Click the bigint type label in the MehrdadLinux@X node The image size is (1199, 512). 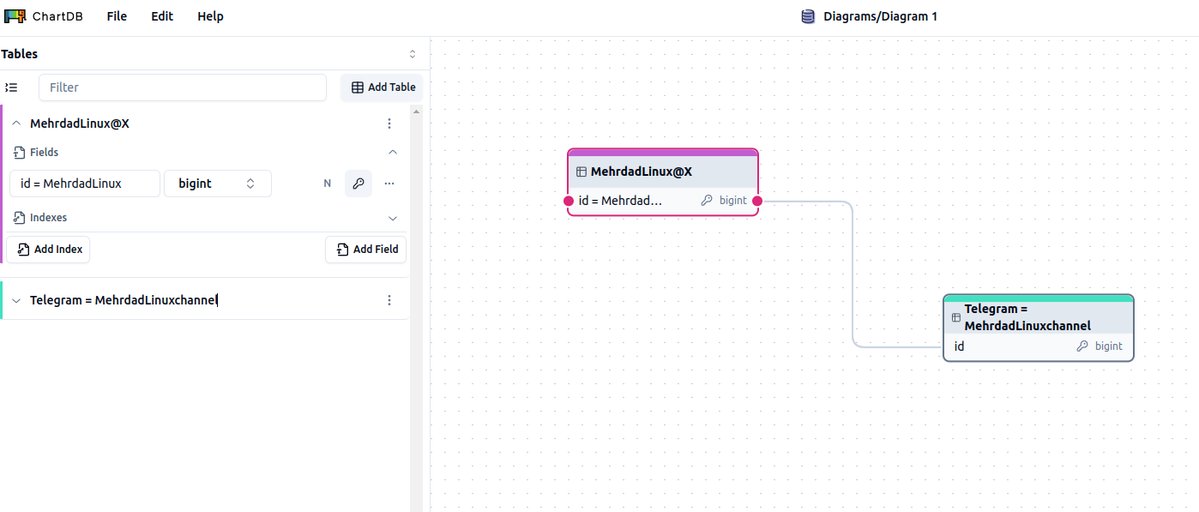point(733,201)
